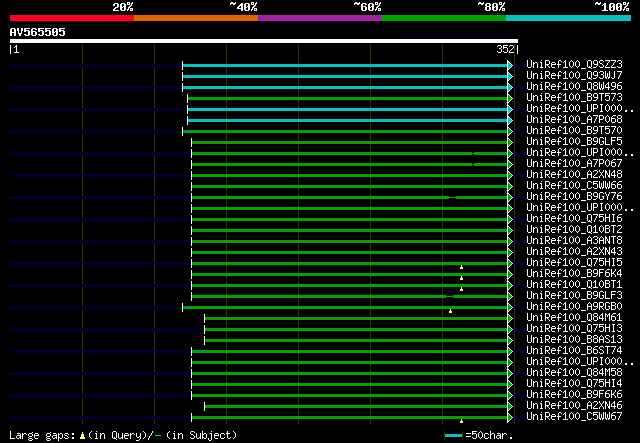Click the yellow gap marker on C5WW67 row
This screenshot has height=443, width=640.
(x=461, y=421)
